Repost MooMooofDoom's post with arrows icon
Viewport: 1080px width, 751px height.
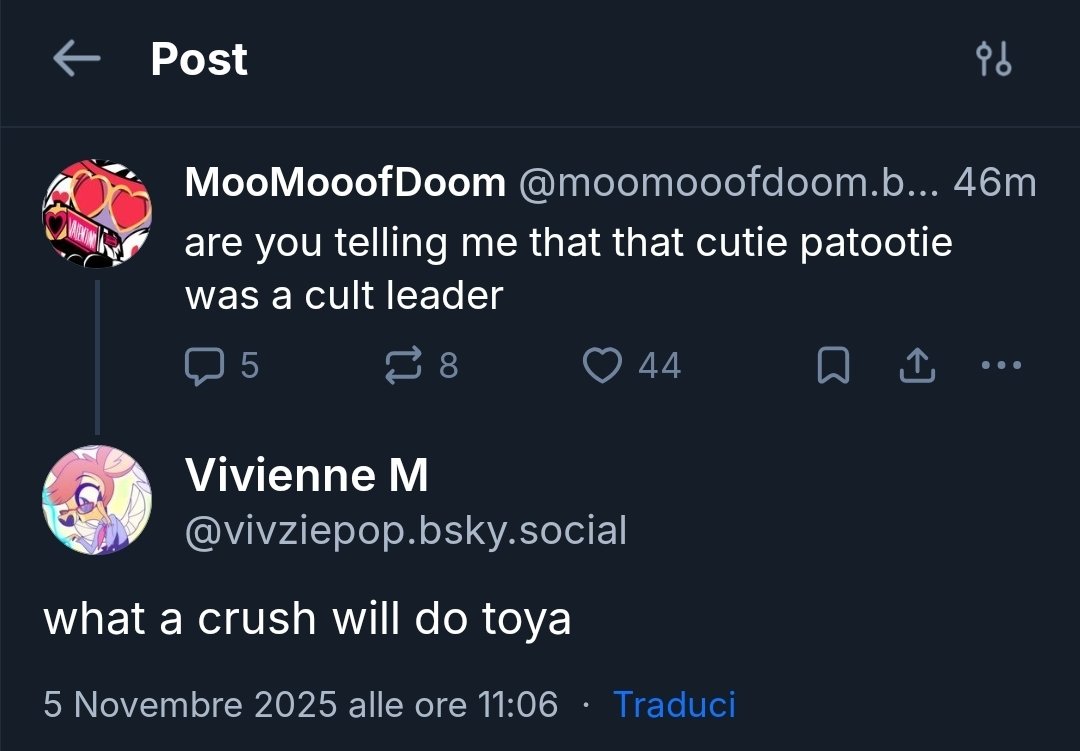coord(403,365)
